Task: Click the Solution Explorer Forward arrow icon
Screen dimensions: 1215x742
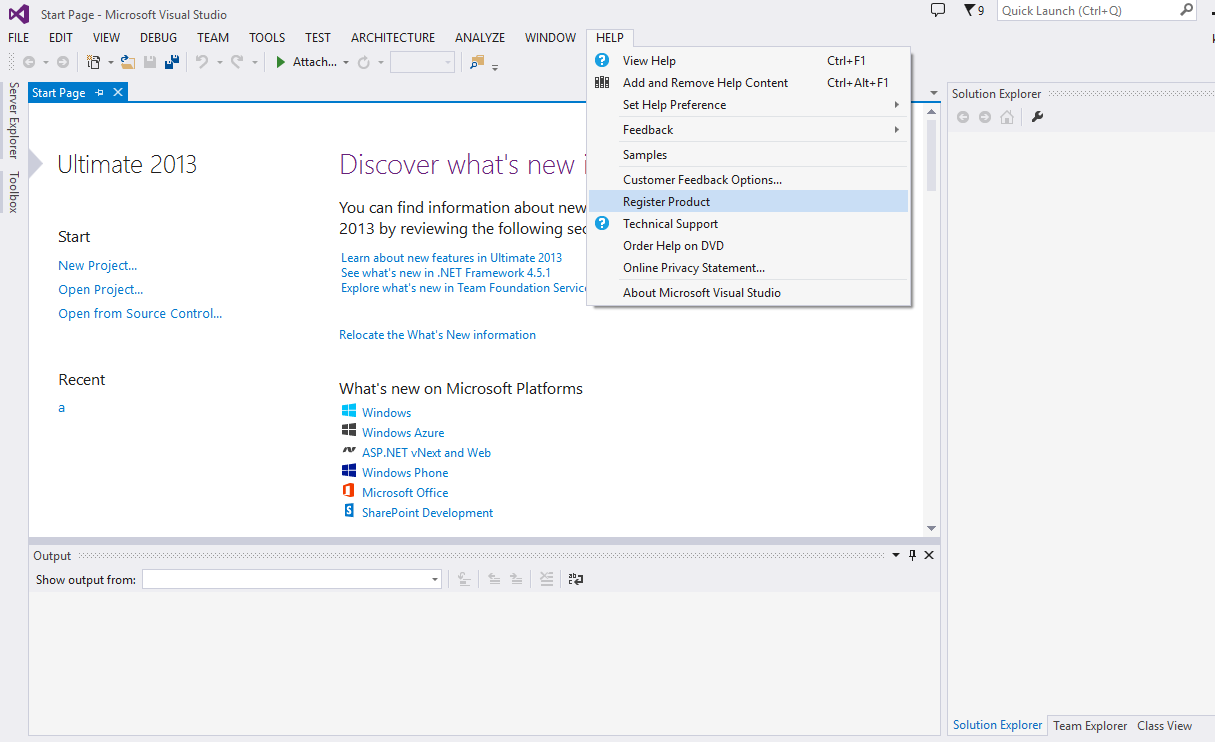Action: 985,117
